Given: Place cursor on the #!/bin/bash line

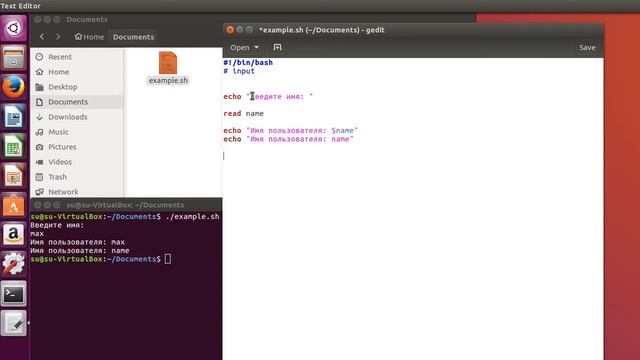Looking at the screenshot, I should (248, 62).
